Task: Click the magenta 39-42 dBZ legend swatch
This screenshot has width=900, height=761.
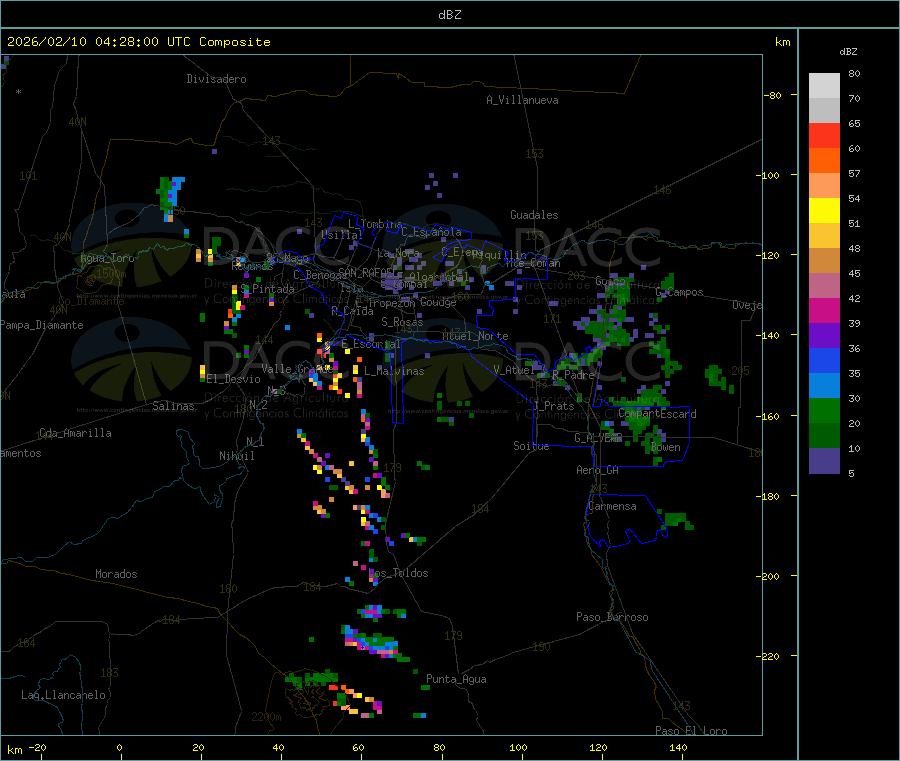Action: [824, 310]
